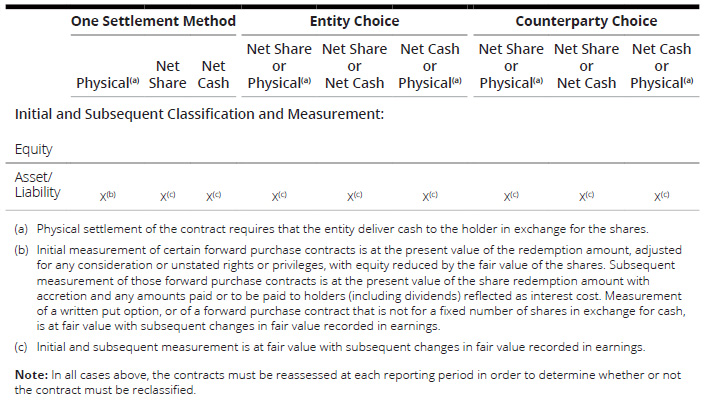Select "Net Share or Physical" under Entity Choice
This screenshot has width=706, height=404.
pyautogui.click(x=278, y=65)
